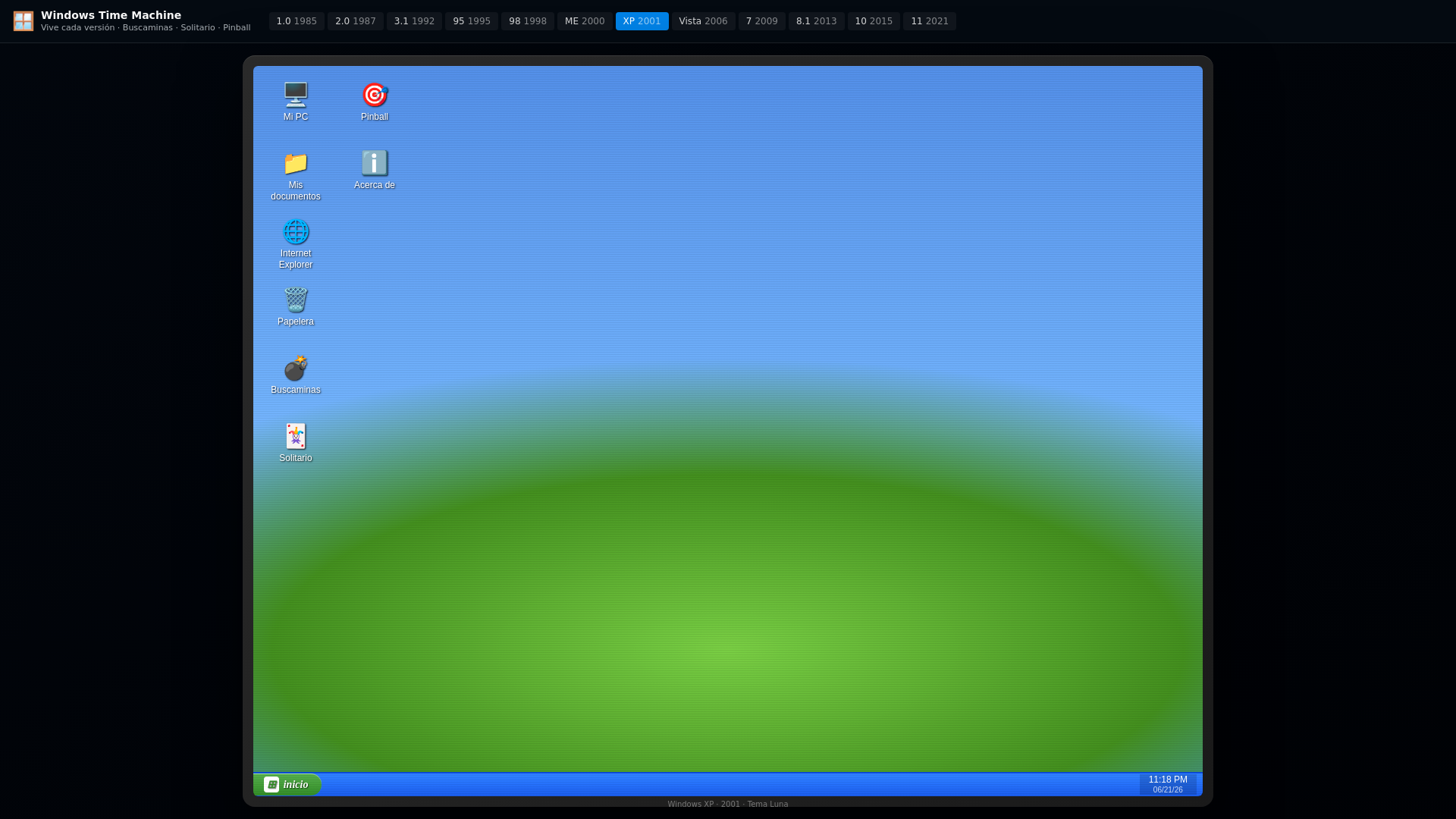The height and width of the screenshot is (819, 1456).
Task: Open the Mi PC desktop icon
Action: coord(296,102)
